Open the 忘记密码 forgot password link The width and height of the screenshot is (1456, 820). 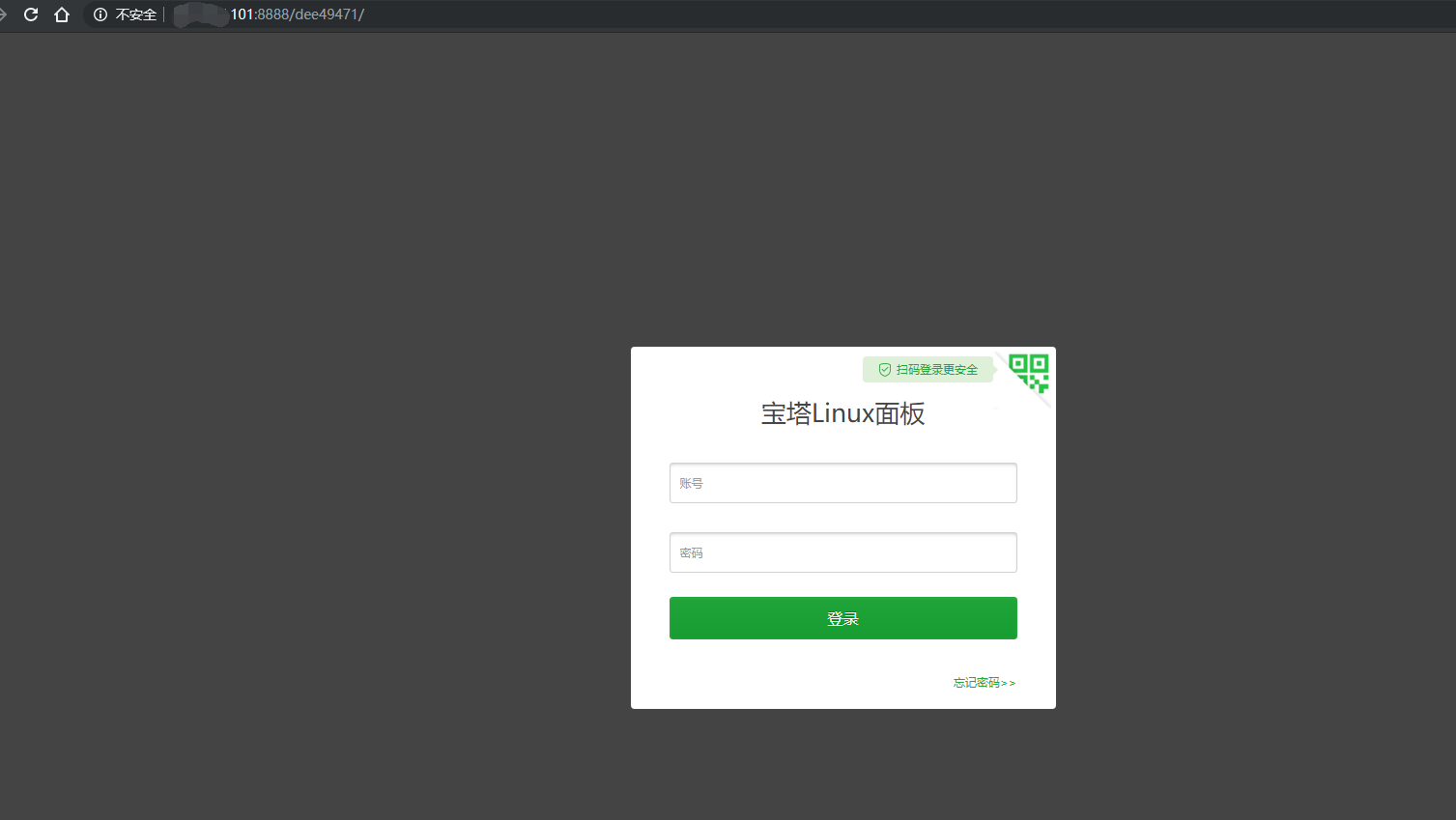[x=985, y=683]
